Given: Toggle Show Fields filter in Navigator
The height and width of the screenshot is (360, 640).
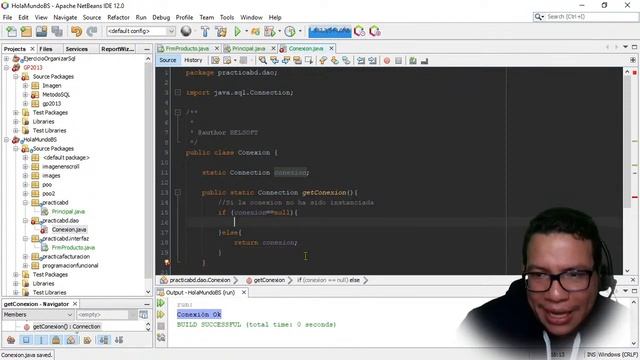Looking at the screenshot, I should pos(26,340).
